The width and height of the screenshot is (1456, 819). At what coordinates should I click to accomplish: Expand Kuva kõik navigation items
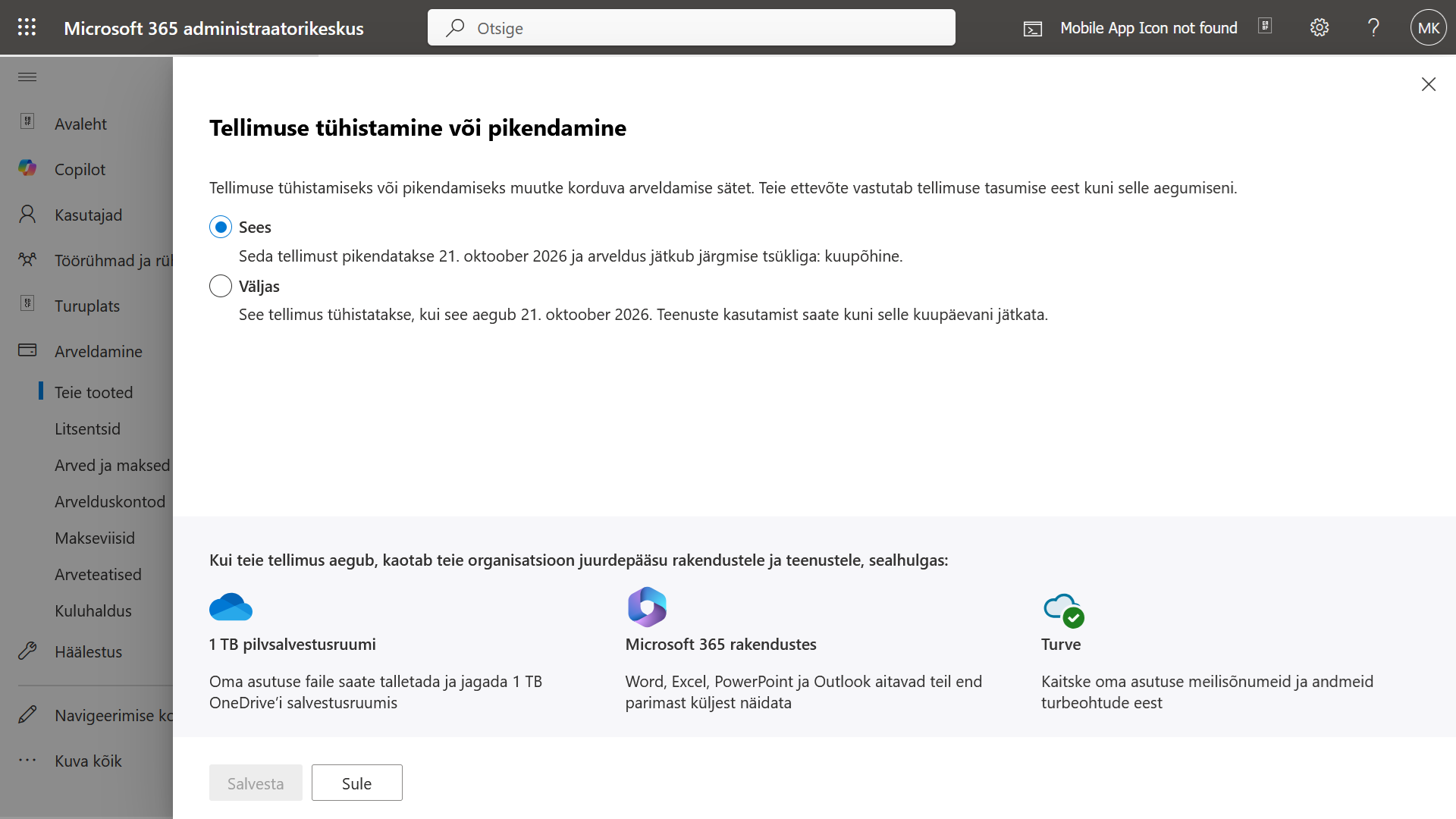click(87, 761)
